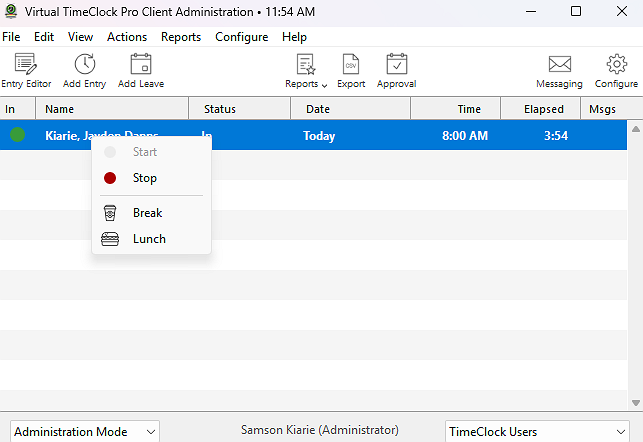
Task: Click the Configure gear icon
Action: (616, 64)
